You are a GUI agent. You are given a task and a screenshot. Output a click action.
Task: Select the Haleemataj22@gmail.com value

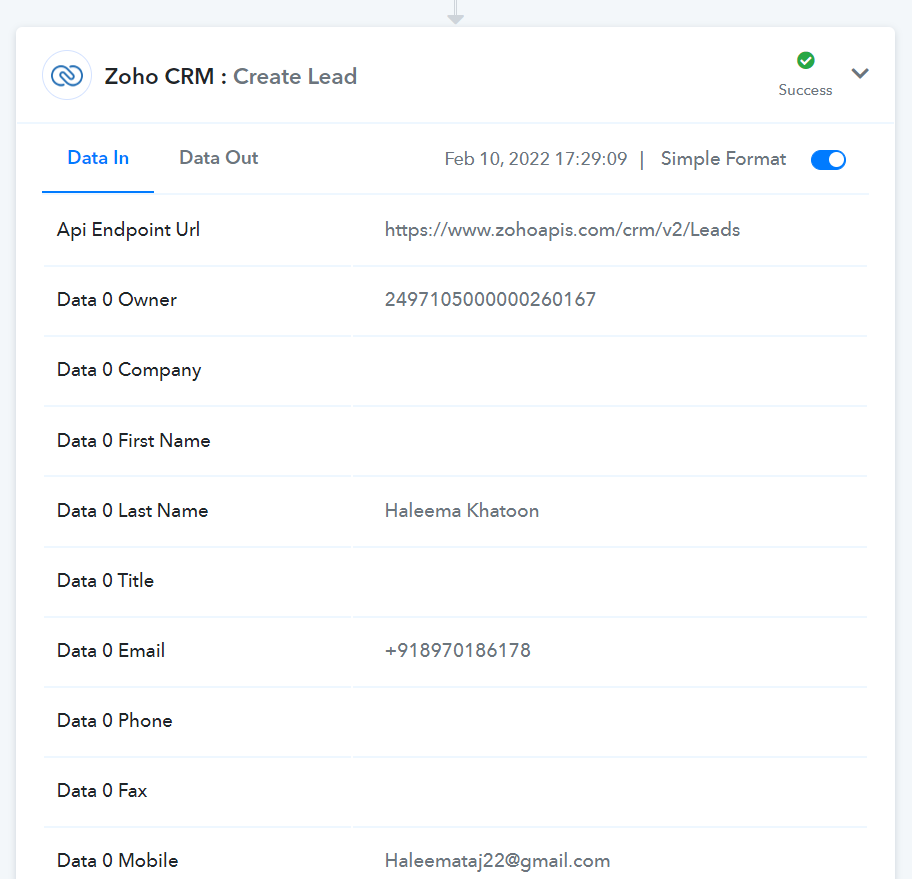pyautogui.click(x=497, y=861)
